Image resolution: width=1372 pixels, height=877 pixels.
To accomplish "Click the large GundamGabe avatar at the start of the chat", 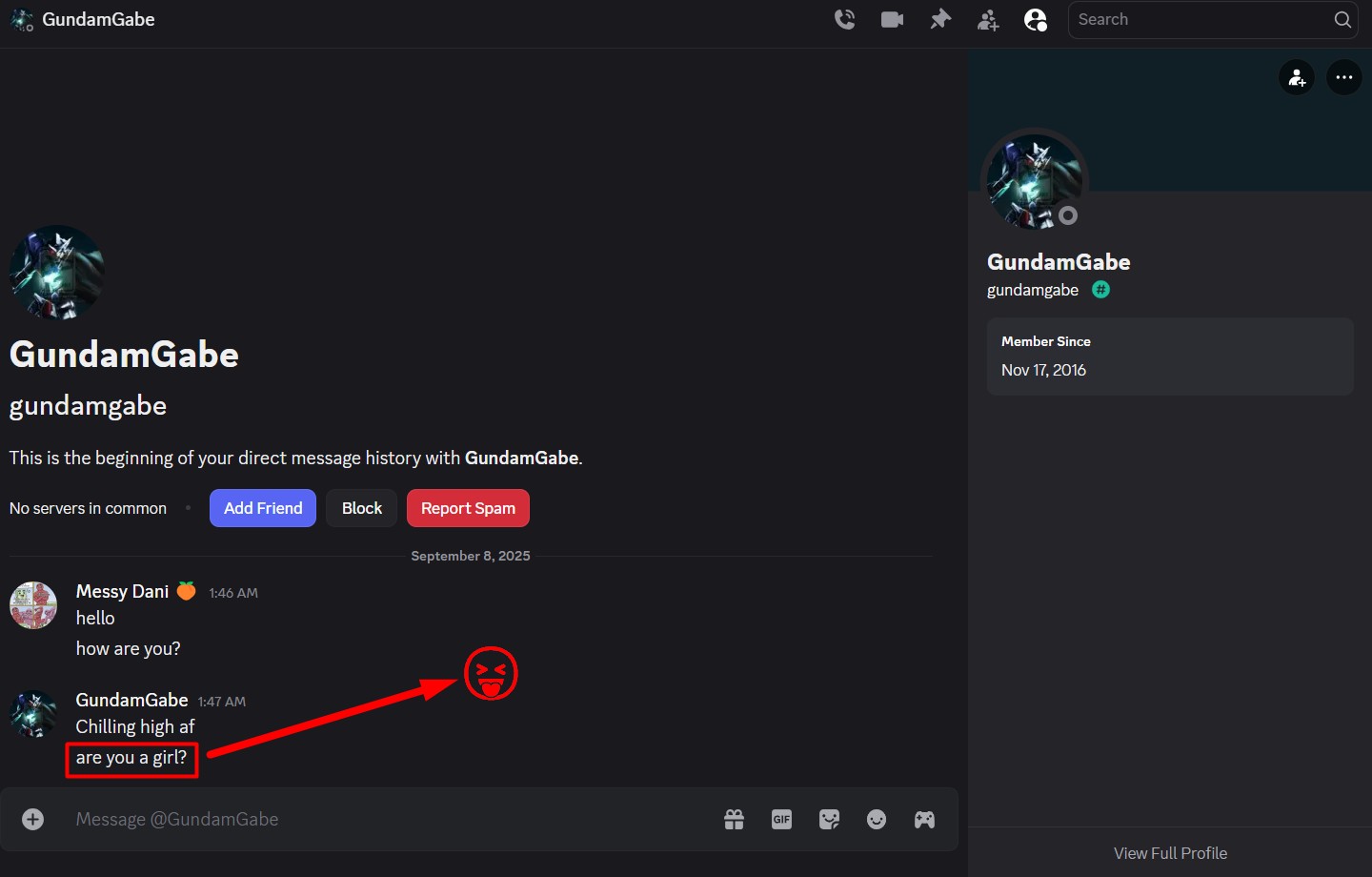I will point(57,273).
